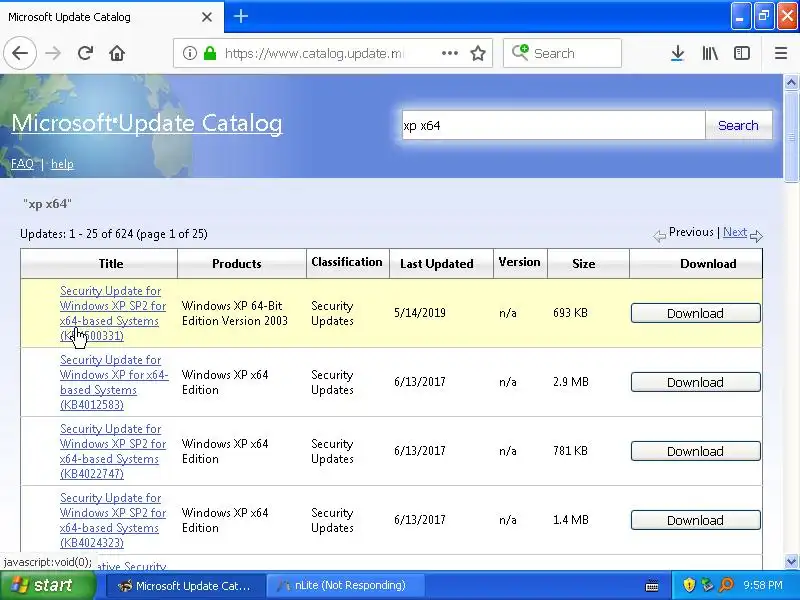Go to the Next results page

tap(735, 232)
